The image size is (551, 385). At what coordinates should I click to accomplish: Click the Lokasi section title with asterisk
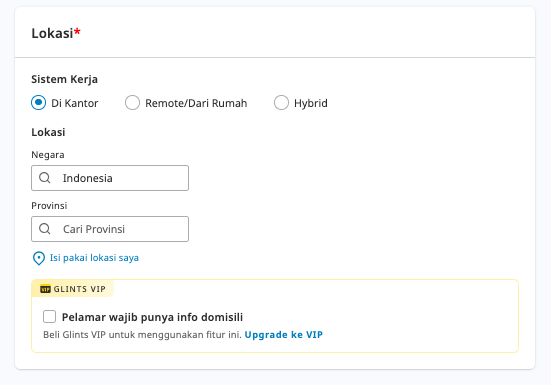(56, 33)
